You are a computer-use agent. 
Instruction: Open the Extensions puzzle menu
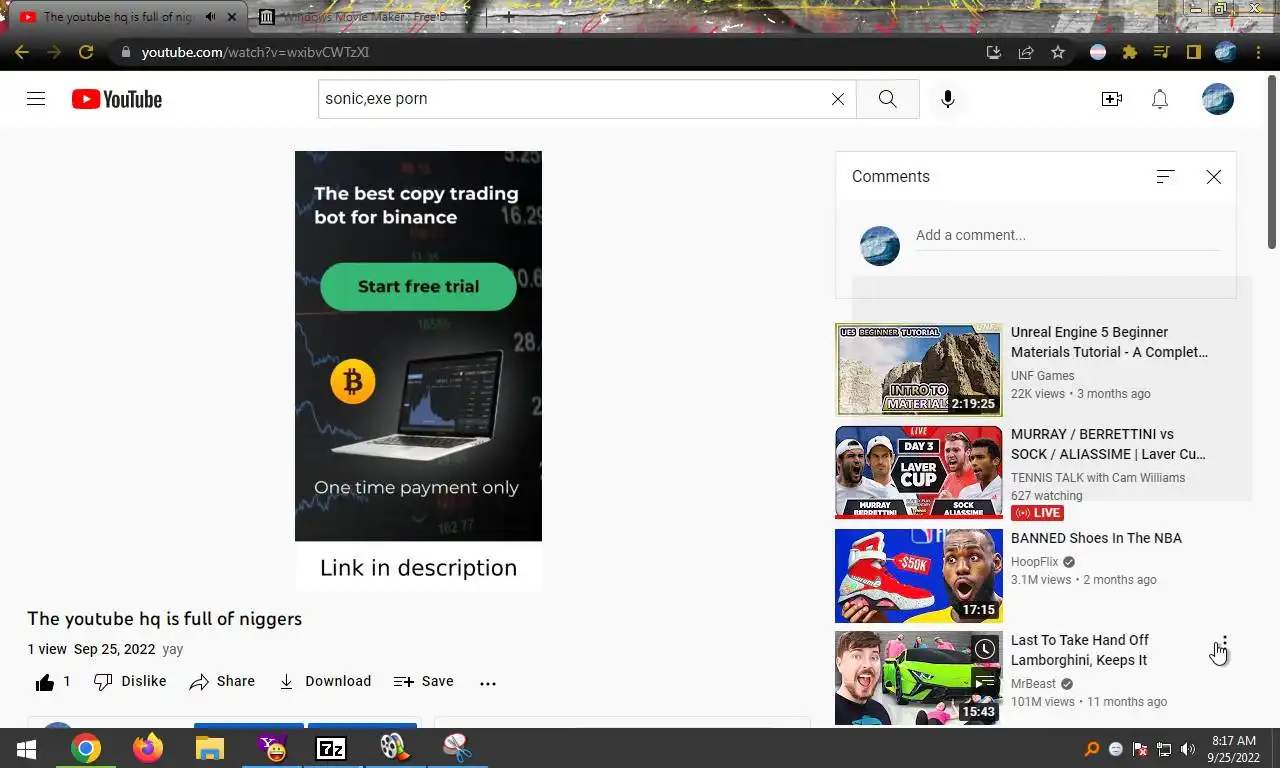1130,52
